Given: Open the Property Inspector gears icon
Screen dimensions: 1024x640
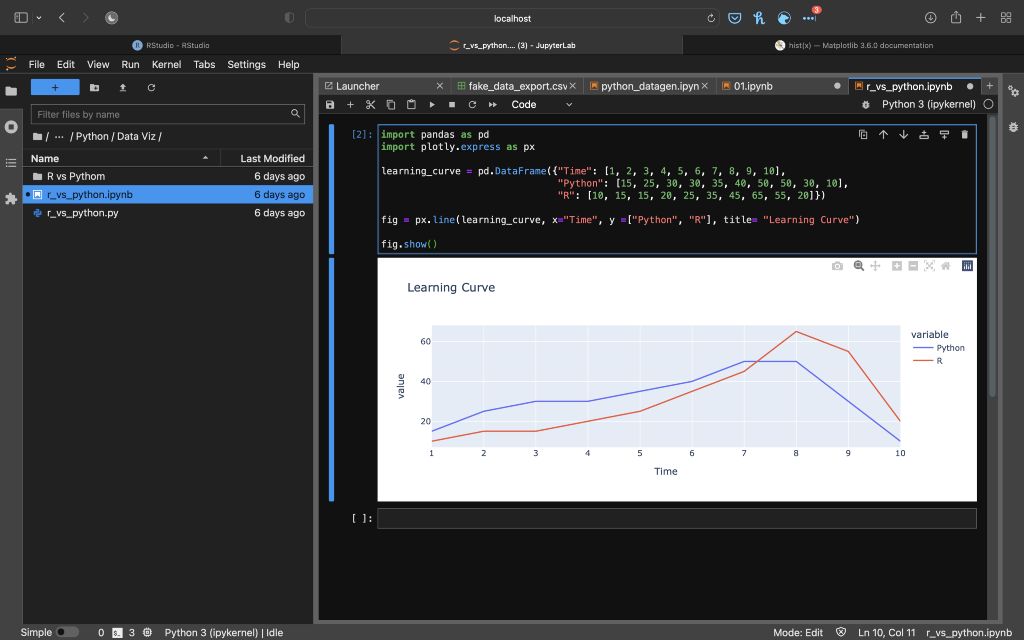Looking at the screenshot, I should [1013, 91].
